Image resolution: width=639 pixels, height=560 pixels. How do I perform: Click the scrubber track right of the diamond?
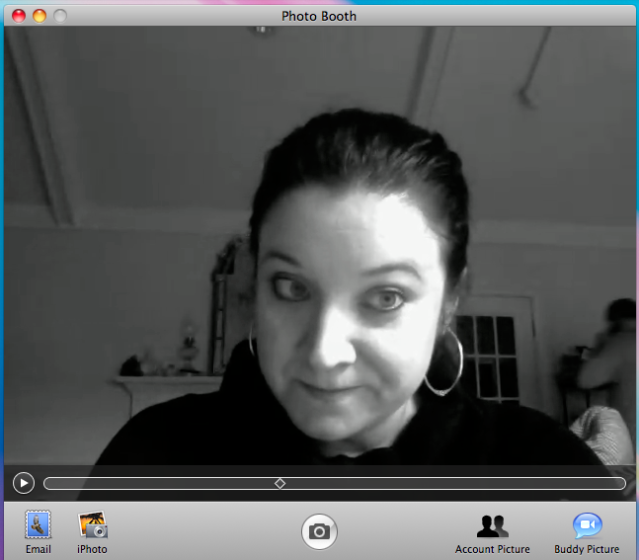pos(450,483)
